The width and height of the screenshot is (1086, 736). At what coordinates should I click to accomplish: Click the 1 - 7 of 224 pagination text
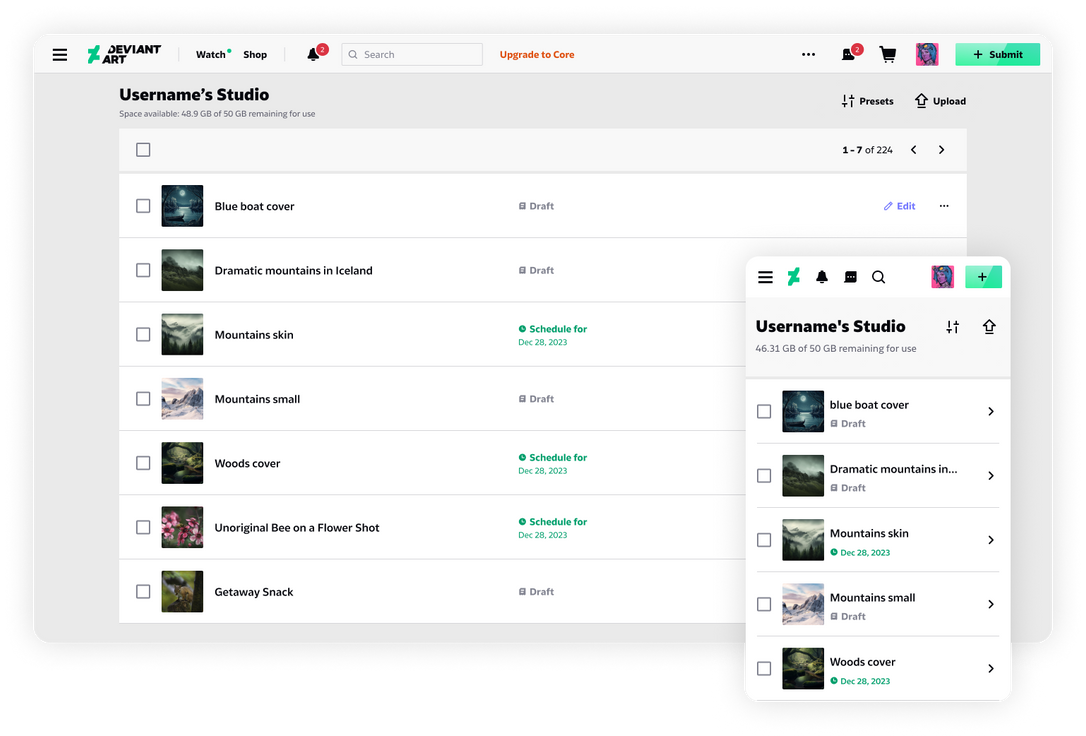[x=867, y=150]
